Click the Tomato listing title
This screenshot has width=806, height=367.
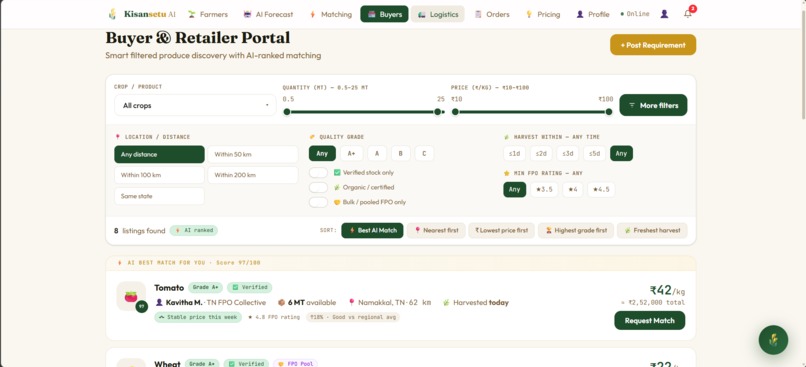169,288
